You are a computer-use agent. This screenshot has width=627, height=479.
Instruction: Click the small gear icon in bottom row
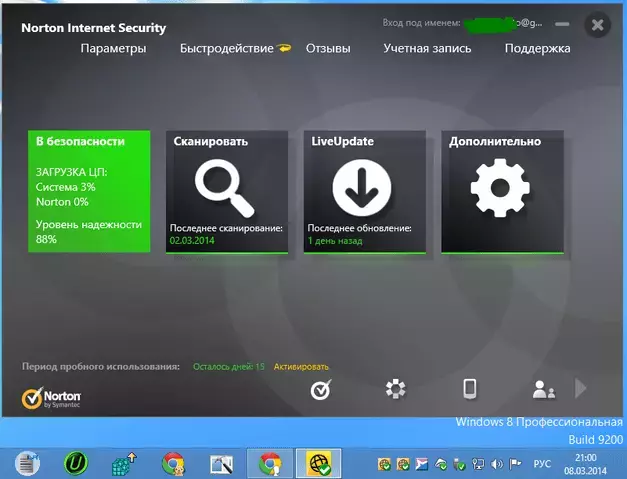point(395,389)
